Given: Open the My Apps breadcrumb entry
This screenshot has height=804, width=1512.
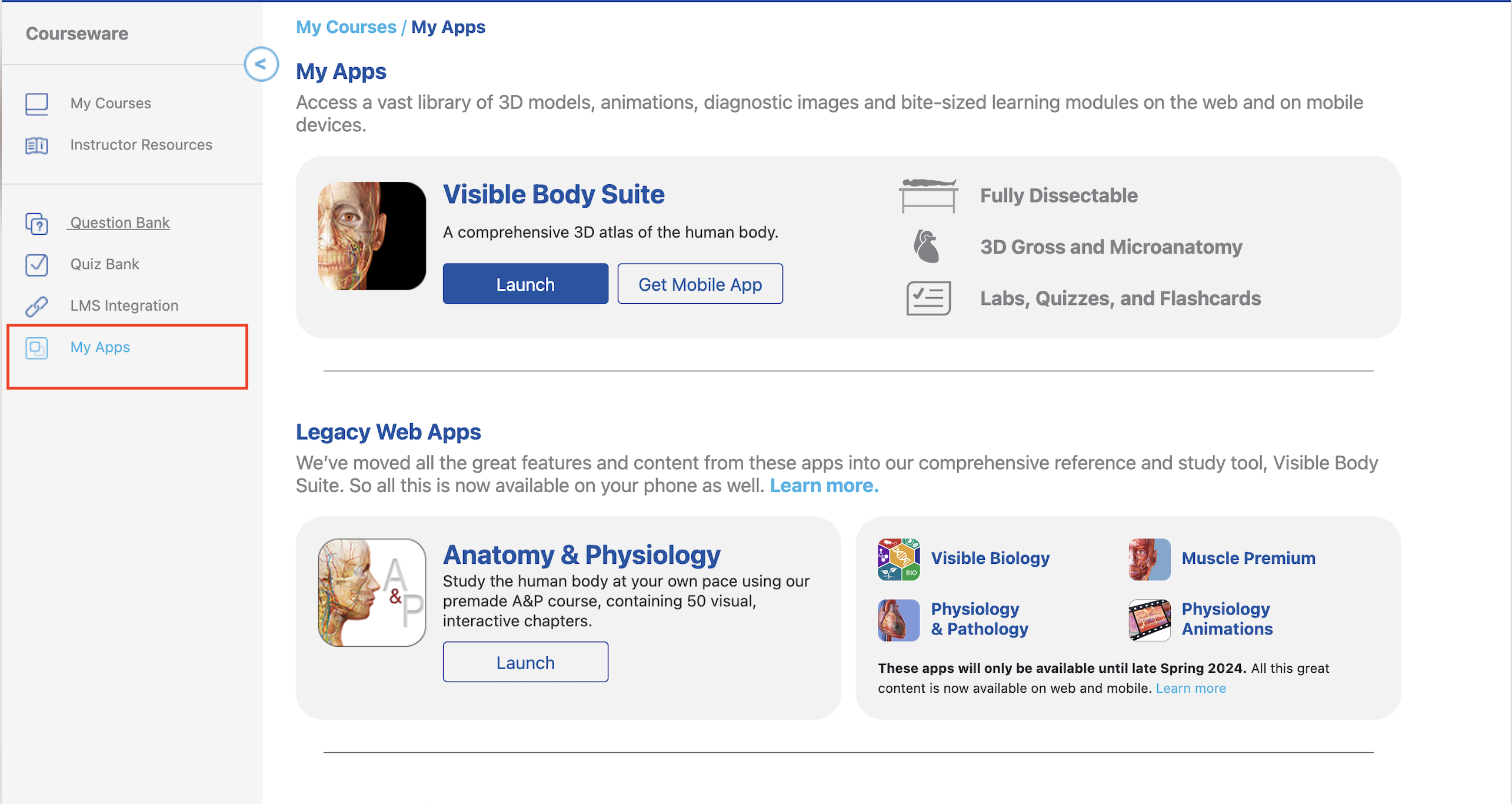Looking at the screenshot, I should [449, 26].
